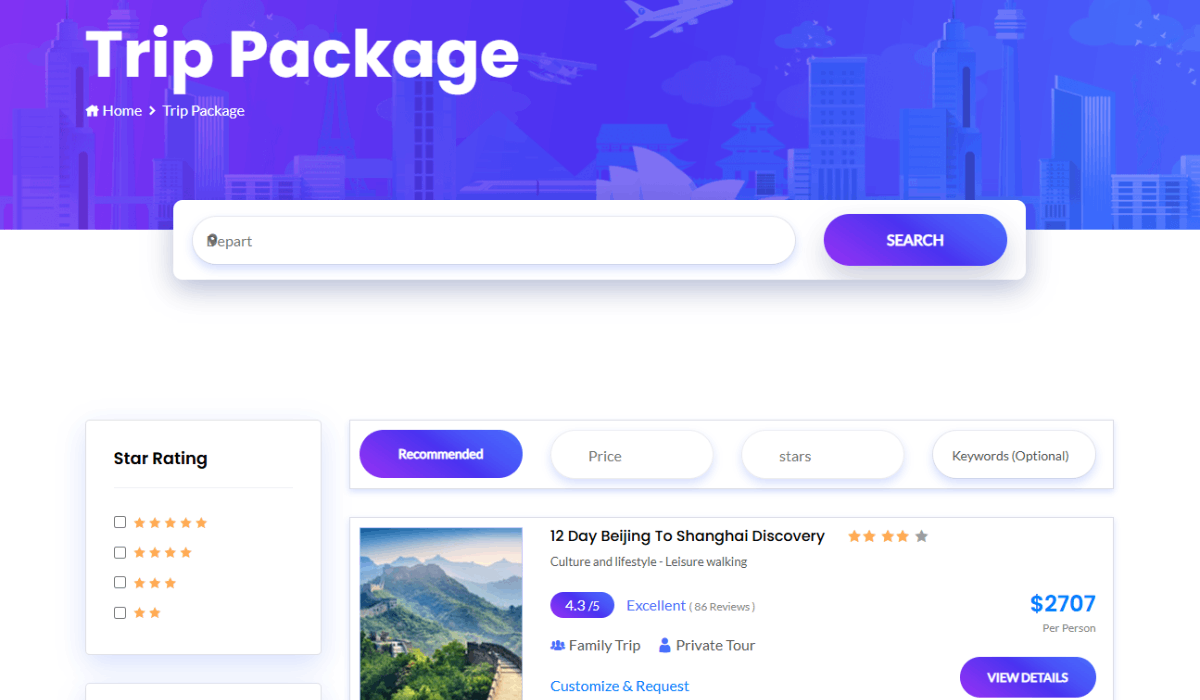Tick the three-star rating checkbox
The height and width of the screenshot is (700, 1200).
pyautogui.click(x=120, y=582)
